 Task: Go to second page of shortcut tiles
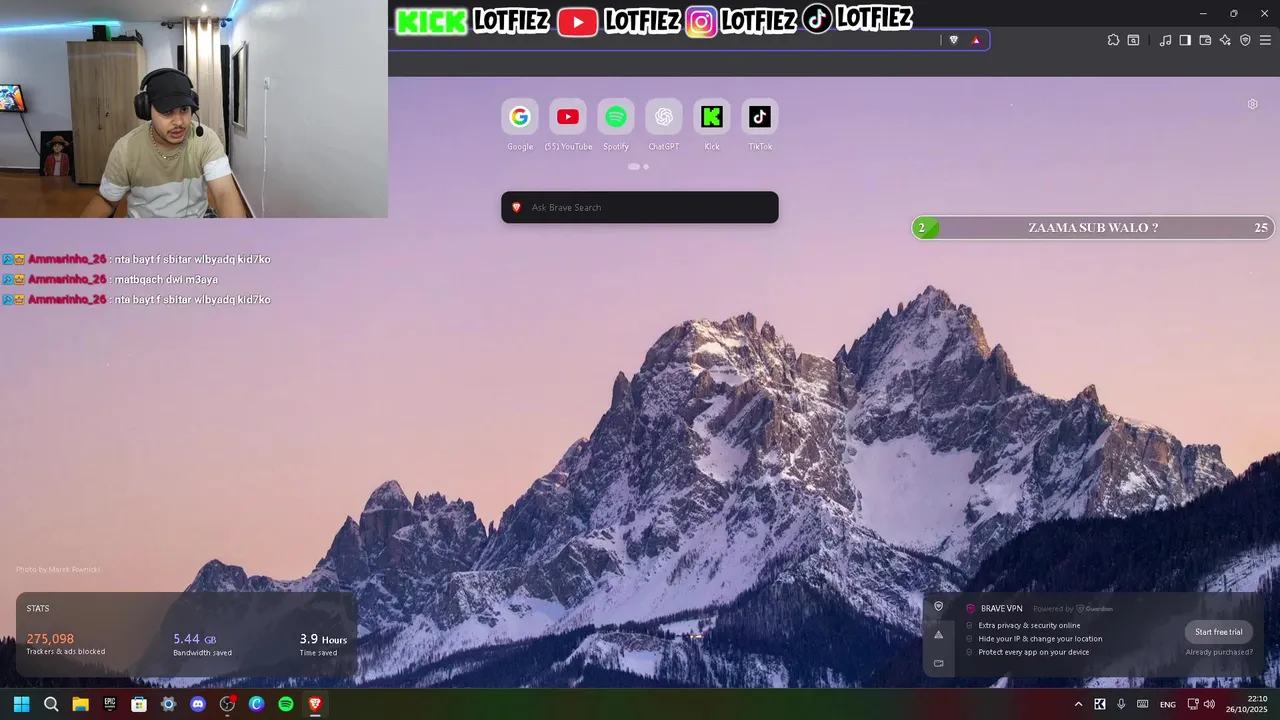[646, 167]
